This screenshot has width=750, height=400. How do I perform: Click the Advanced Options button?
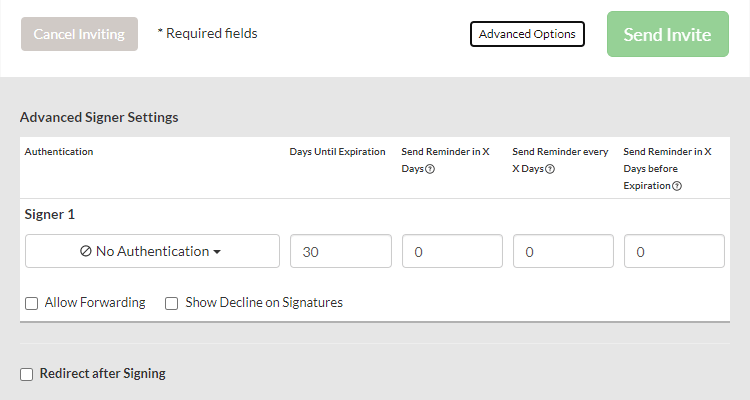(527, 34)
